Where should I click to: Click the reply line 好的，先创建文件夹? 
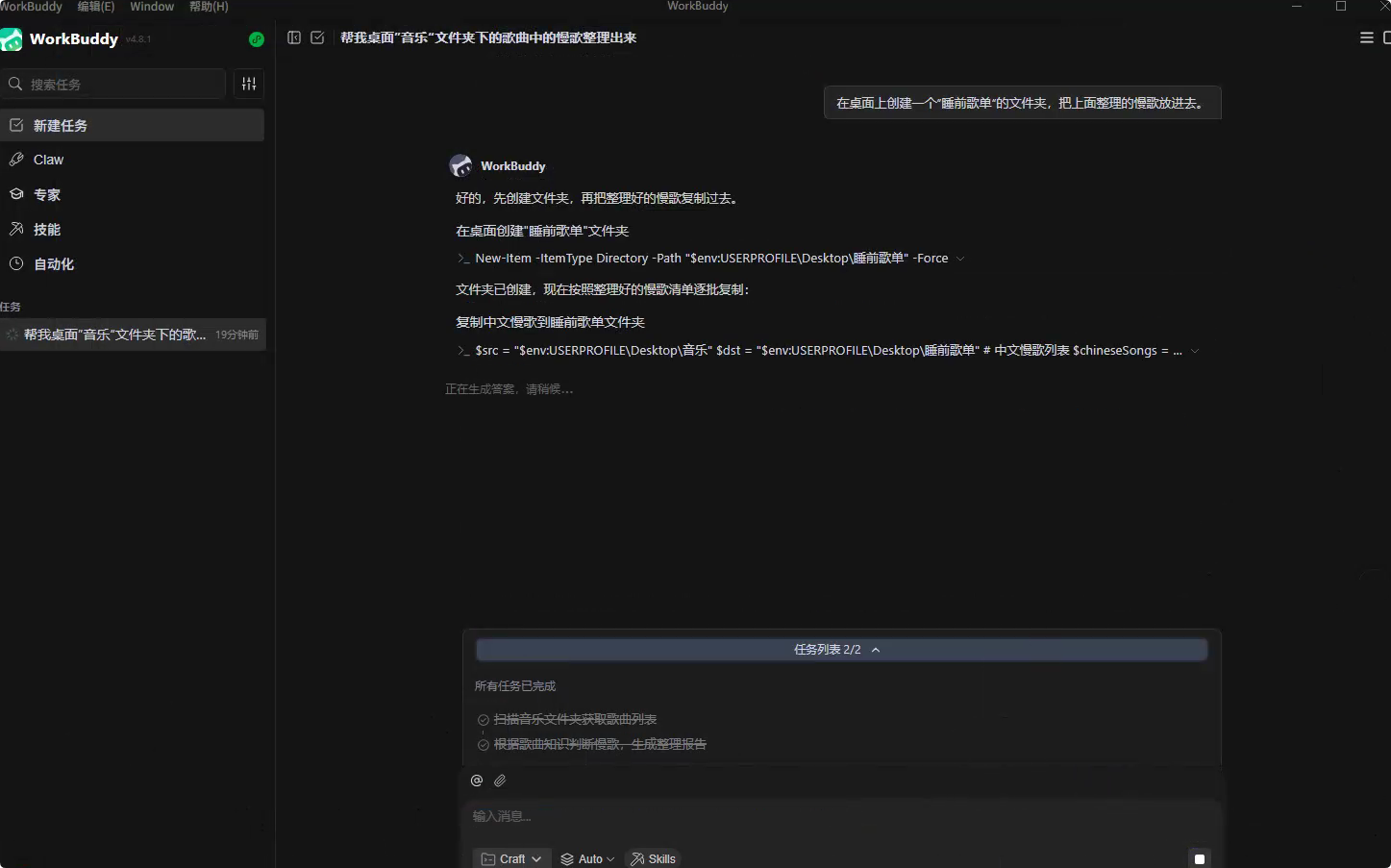click(597, 198)
